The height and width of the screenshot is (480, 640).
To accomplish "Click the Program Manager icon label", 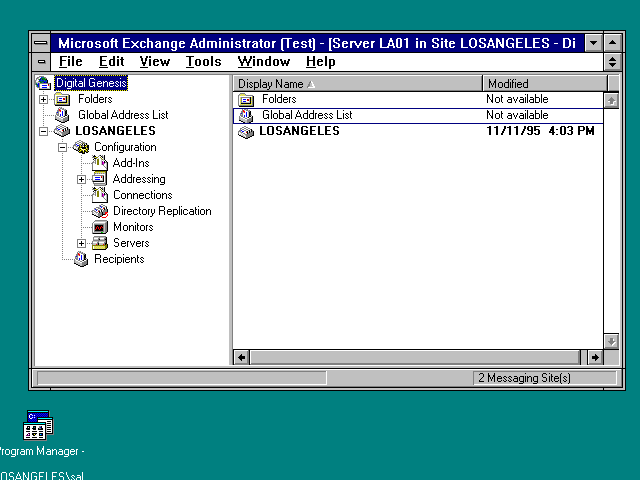I will pyautogui.click(x=40, y=451).
